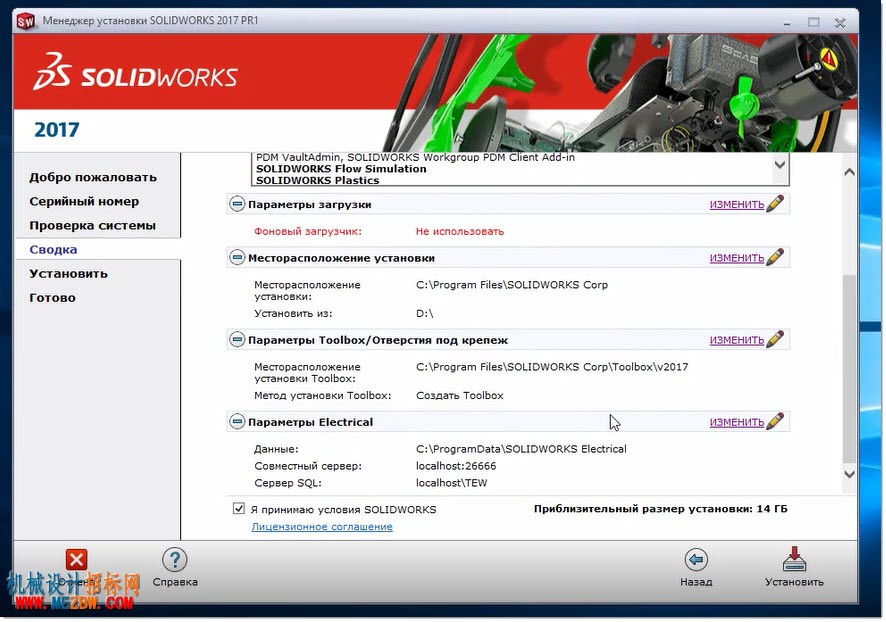This screenshot has height=622, width=886.
Task: Click the SOLIDWORKS Flow Simulation entry
Action: 342,169
